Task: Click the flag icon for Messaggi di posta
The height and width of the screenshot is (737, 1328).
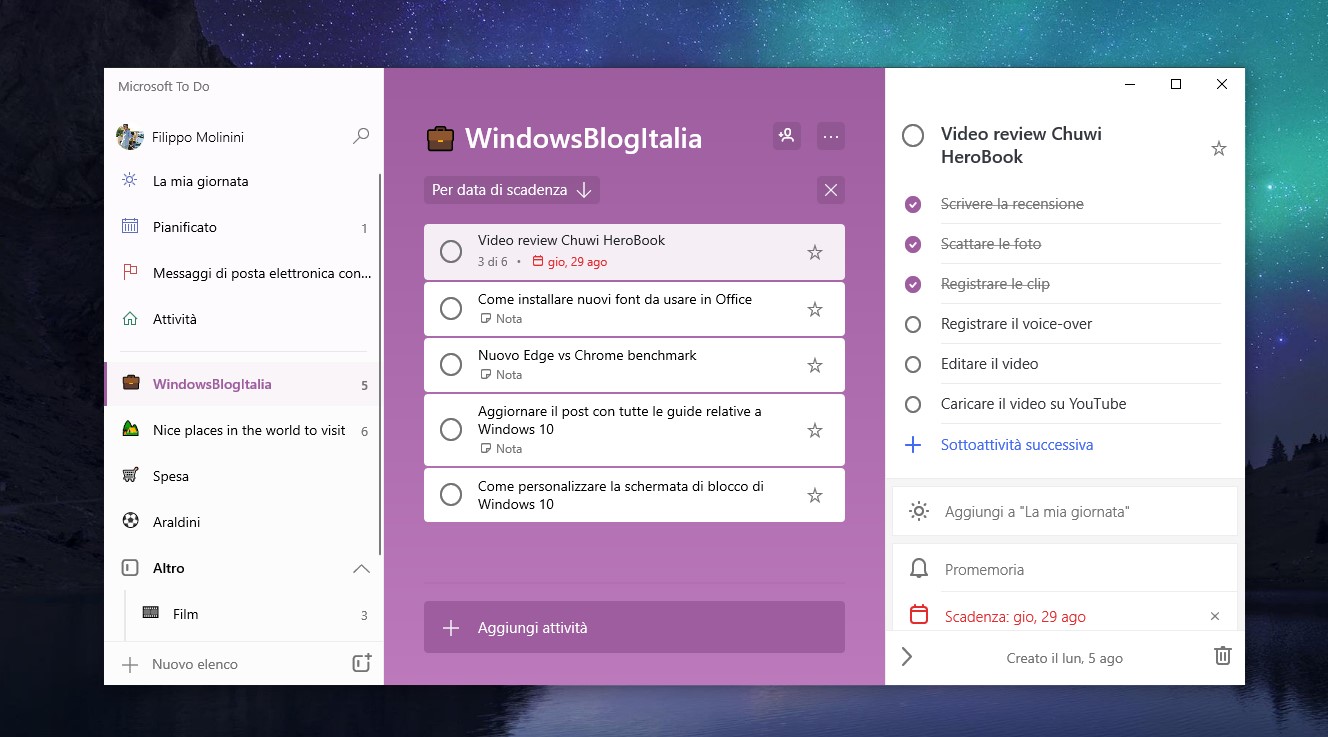Action: 130,273
